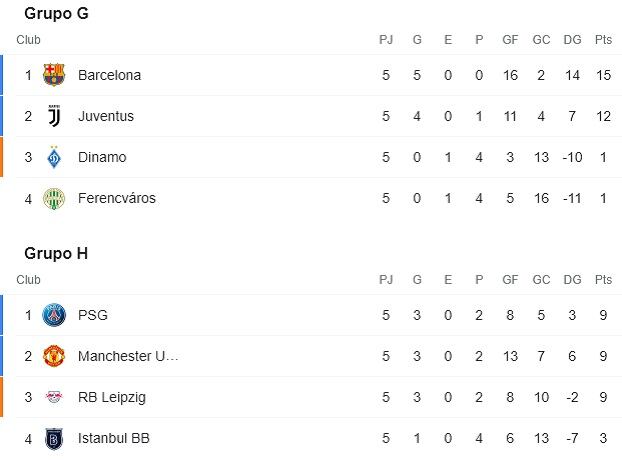Select the RB Leipzig team name
The width and height of the screenshot is (622, 460).
112,397
